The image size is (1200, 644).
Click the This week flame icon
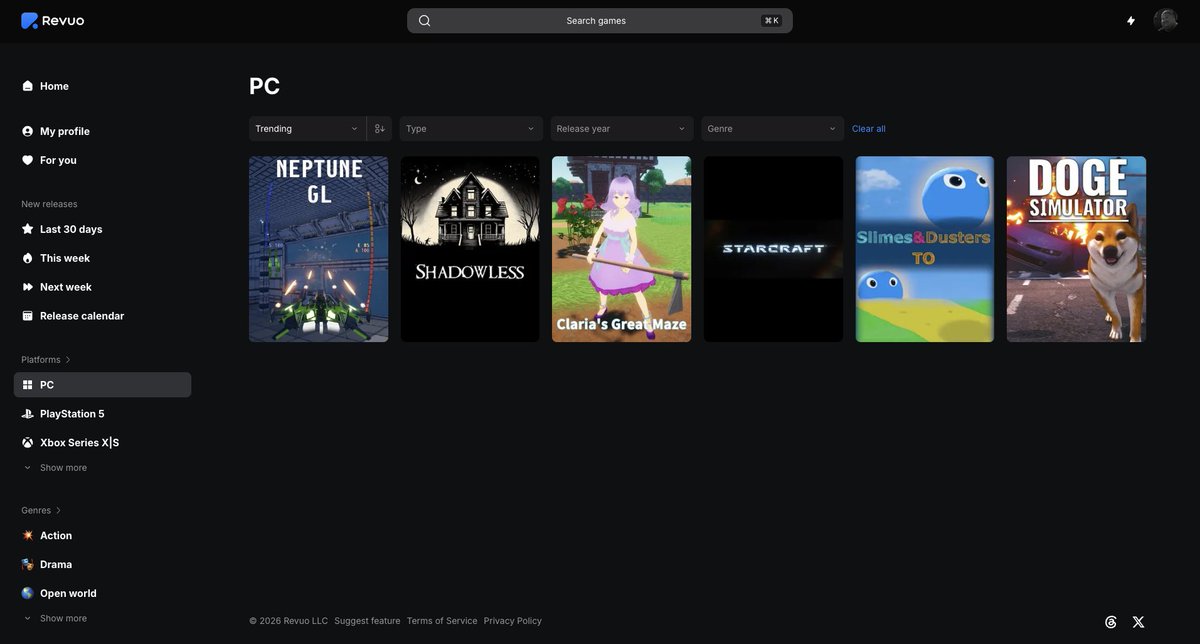[27, 258]
